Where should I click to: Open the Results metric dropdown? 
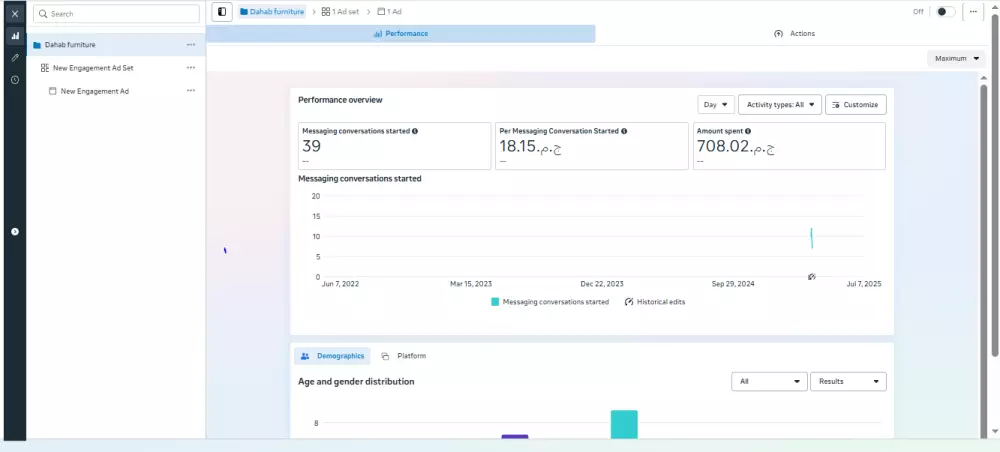pyautogui.click(x=848, y=381)
